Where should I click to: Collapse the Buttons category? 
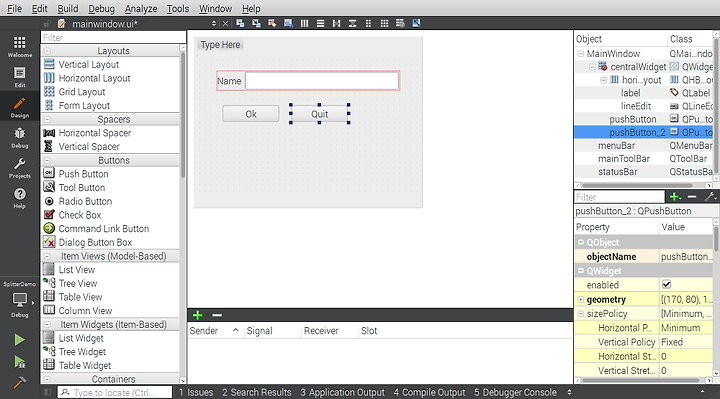point(47,160)
